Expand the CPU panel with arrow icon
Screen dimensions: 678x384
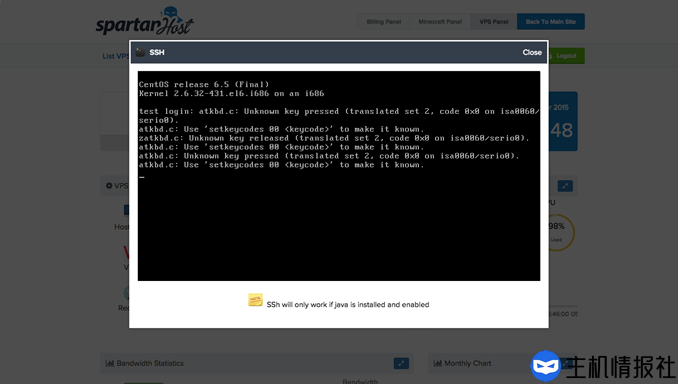(565, 186)
